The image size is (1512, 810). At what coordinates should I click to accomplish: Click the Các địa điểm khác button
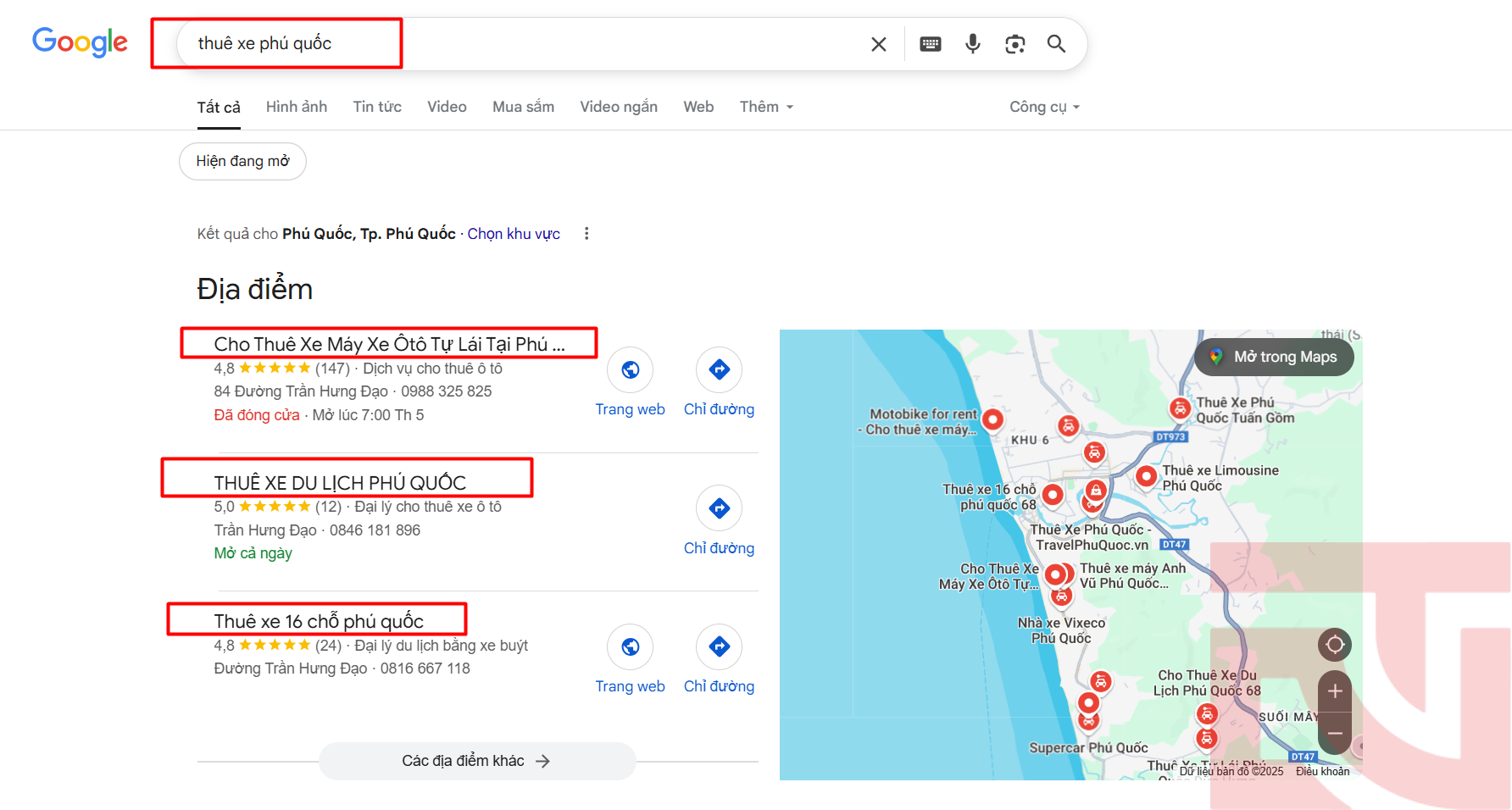(x=477, y=761)
